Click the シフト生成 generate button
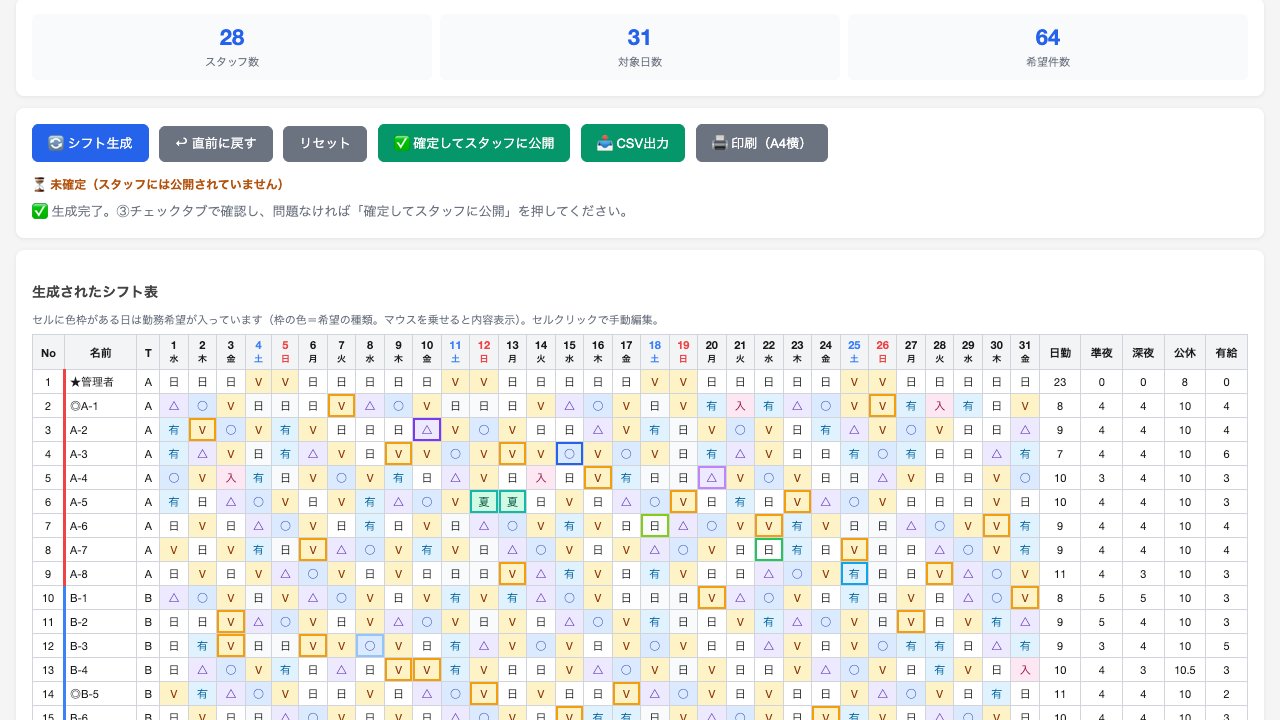Image resolution: width=1280 pixels, height=720 pixels. click(x=90, y=143)
